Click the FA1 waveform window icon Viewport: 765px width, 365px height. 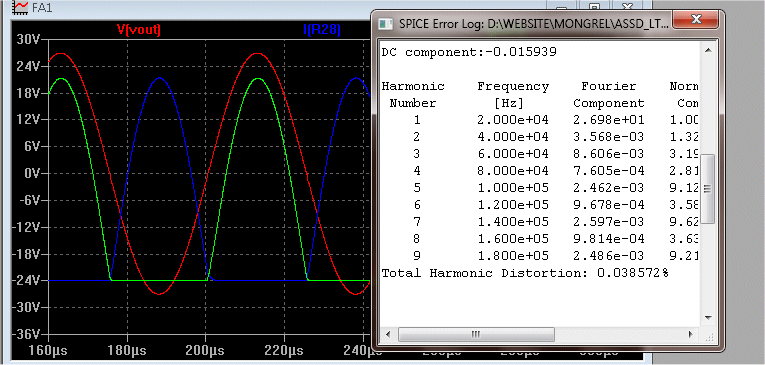click(x=20, y=7)
